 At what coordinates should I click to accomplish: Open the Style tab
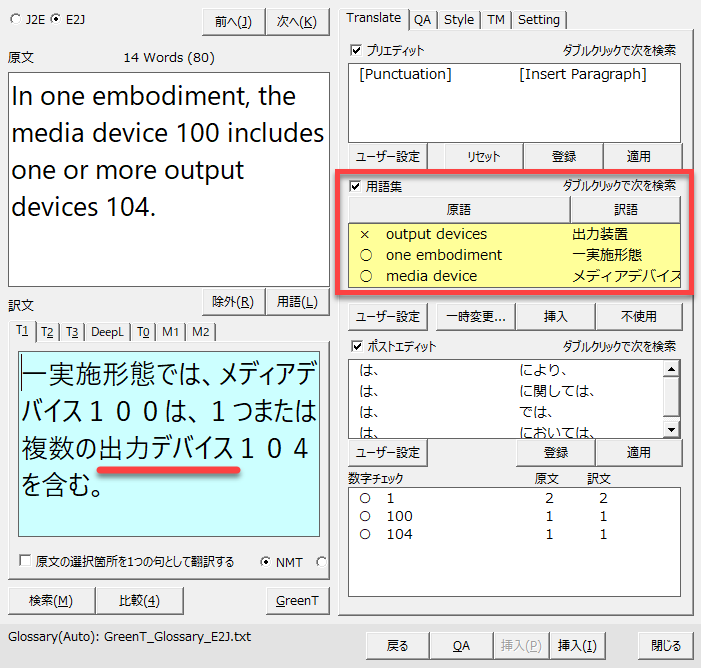[x=459, y=19]
